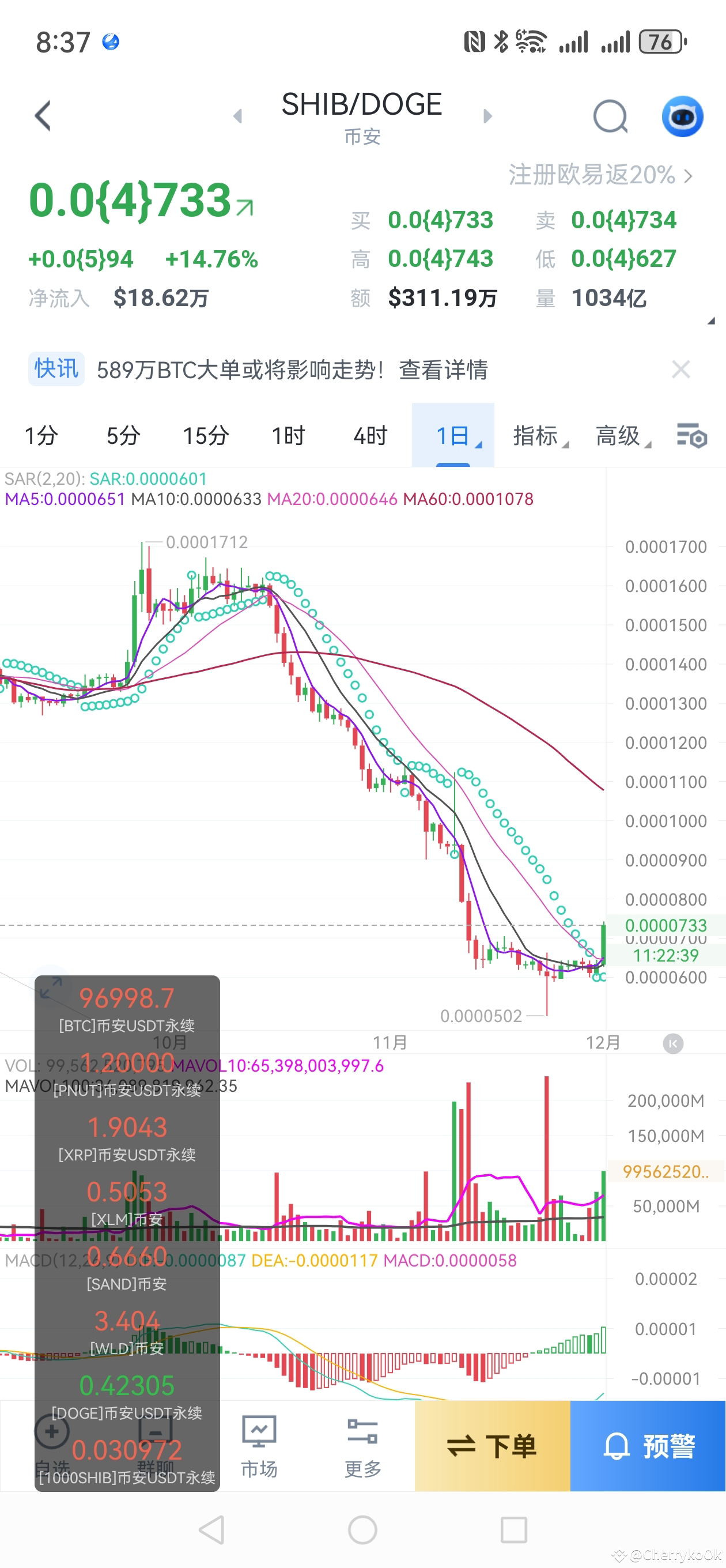Tap the SHIB/DOGE pair title
Screen dimensions: 726x1568
pos(361,105)
